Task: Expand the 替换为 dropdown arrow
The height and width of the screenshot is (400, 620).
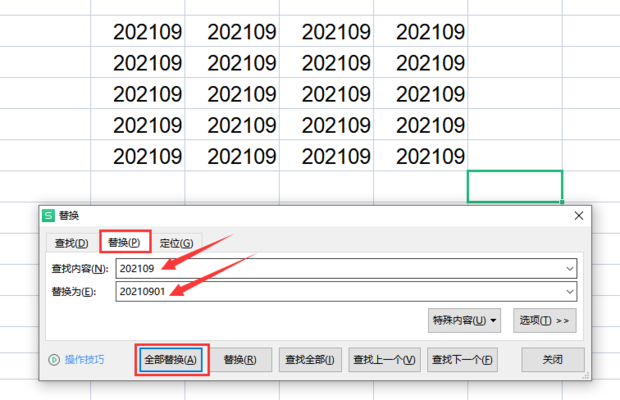Action: (569, 291)
